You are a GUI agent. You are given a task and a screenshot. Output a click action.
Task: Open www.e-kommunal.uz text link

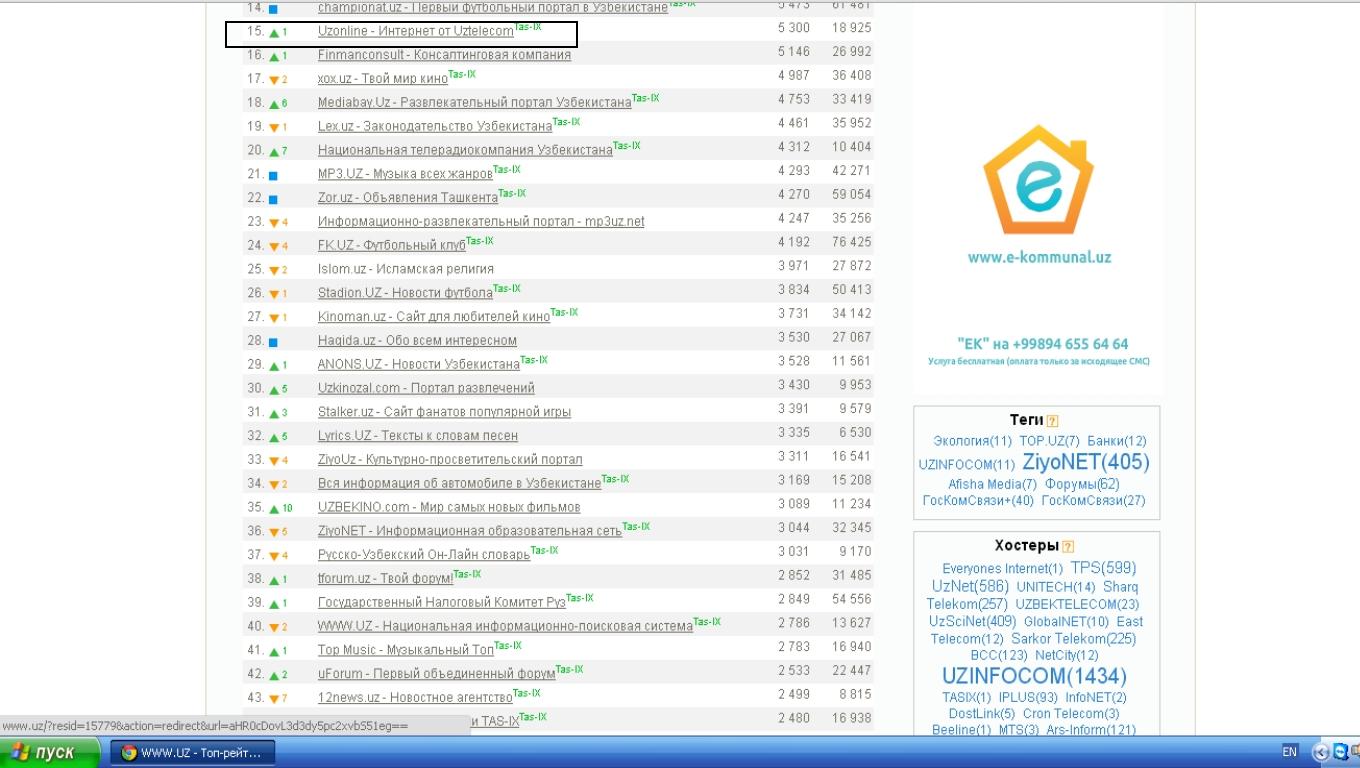(1039, 257)
